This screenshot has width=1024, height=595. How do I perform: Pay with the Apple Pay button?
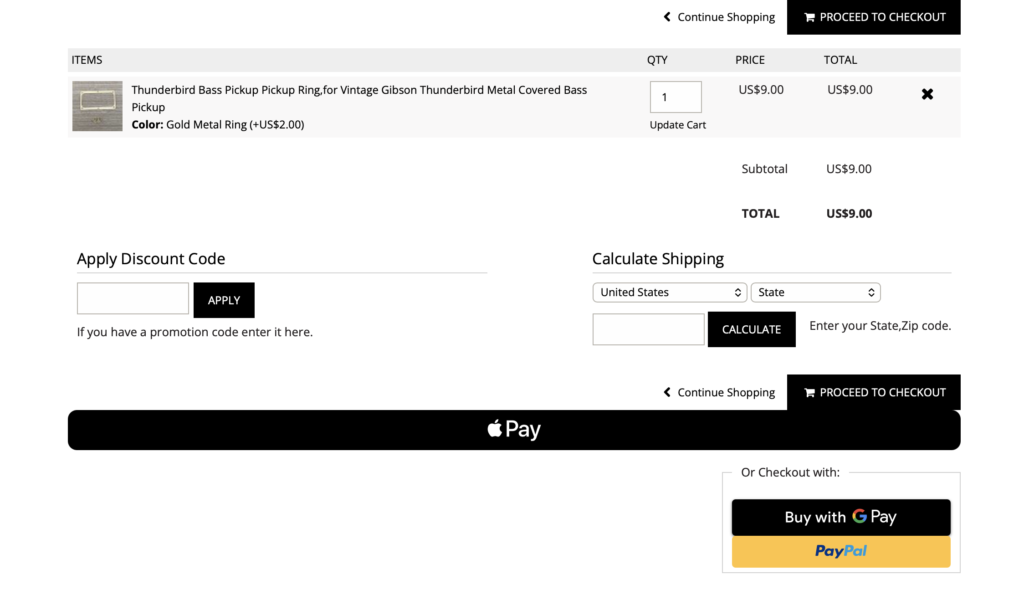click(x=514, y=430)
